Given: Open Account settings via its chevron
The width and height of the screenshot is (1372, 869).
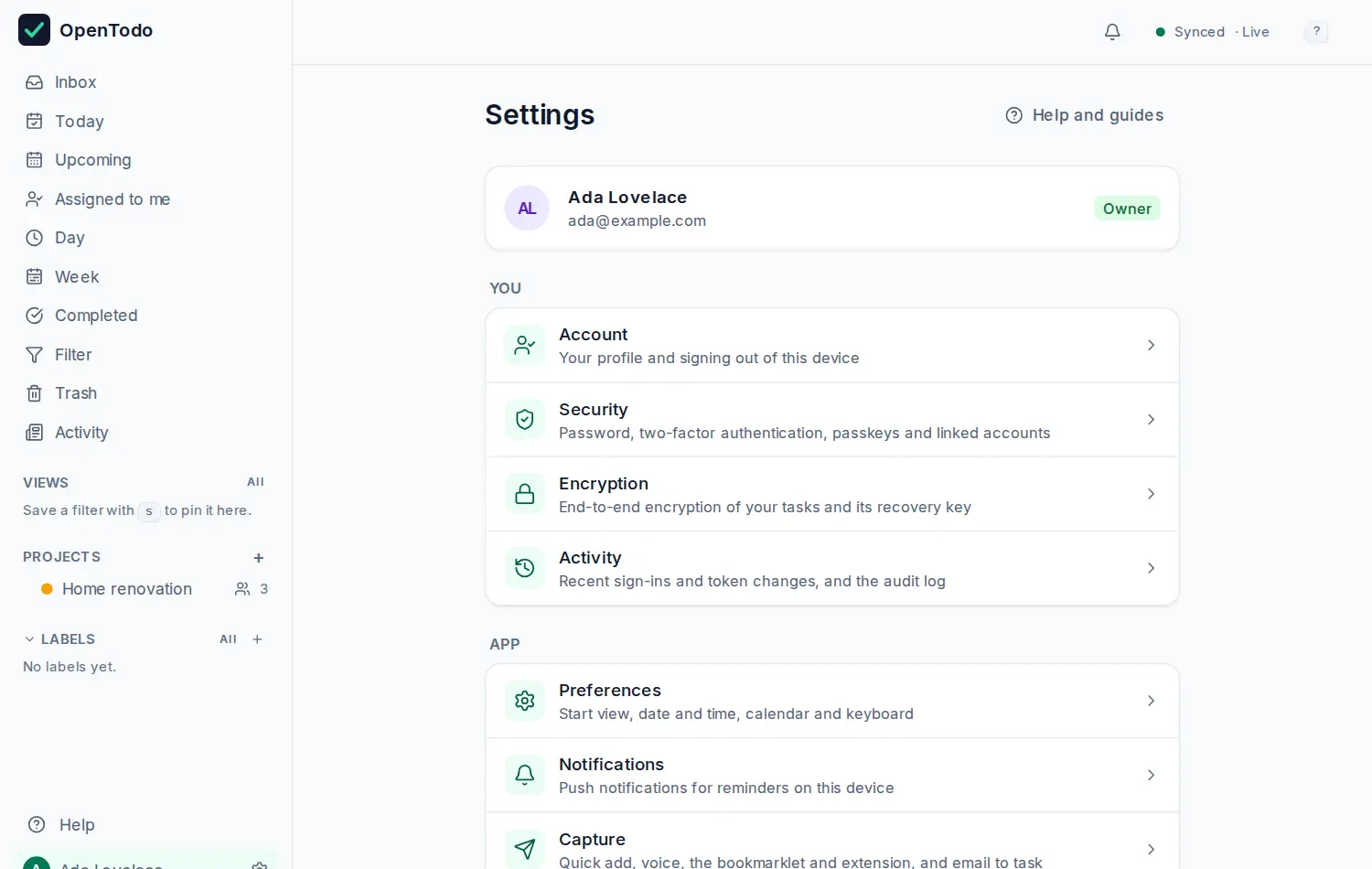Looking at the screenshot, I should [x=1151, y=345].
